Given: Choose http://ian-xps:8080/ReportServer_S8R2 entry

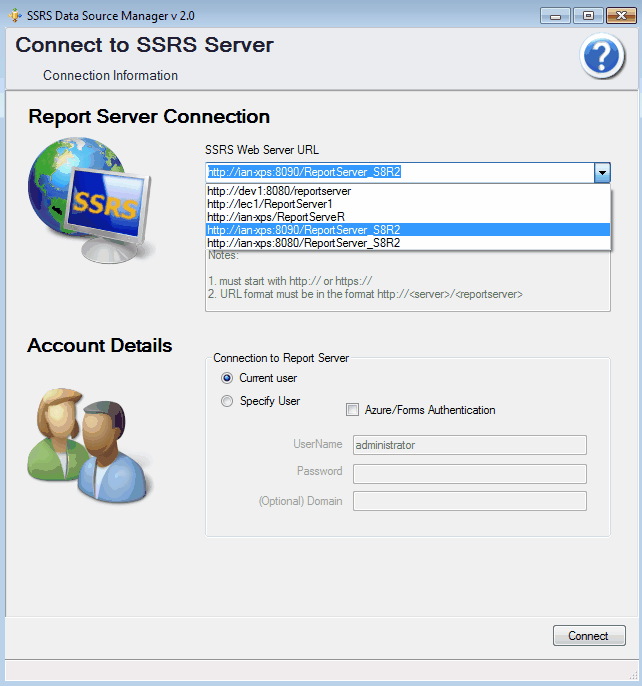Looking at the screenshot, I should point(408,243).
